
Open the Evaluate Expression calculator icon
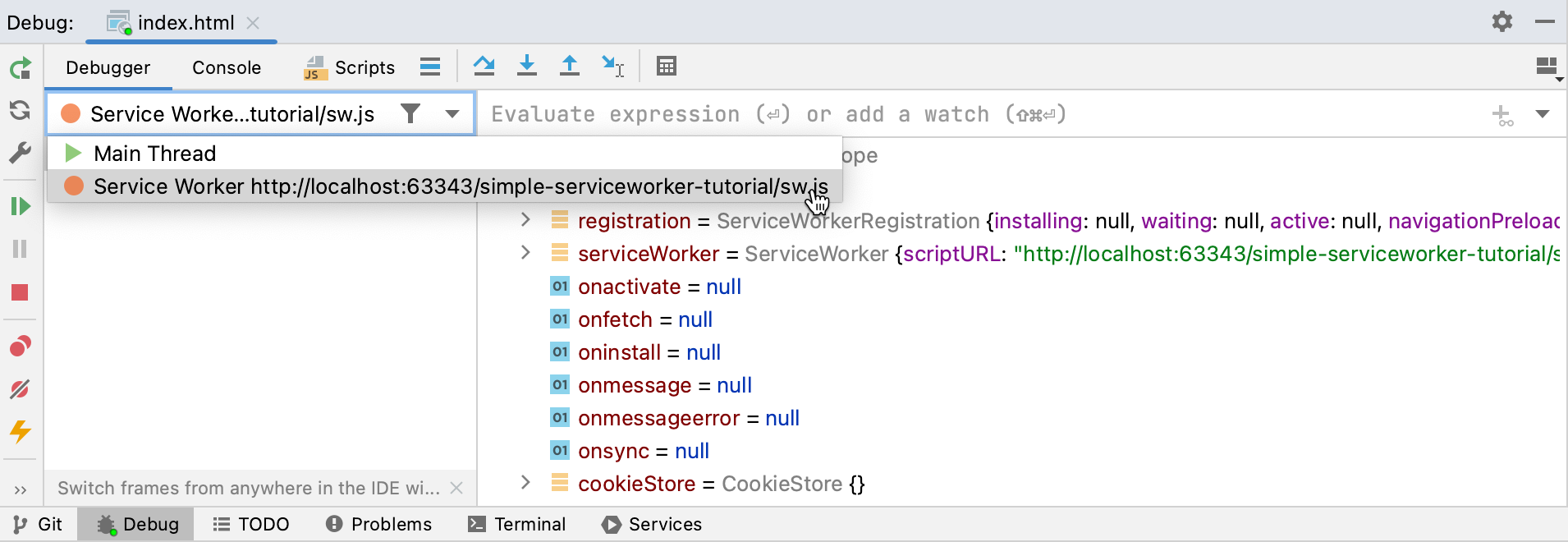point(667,66)
